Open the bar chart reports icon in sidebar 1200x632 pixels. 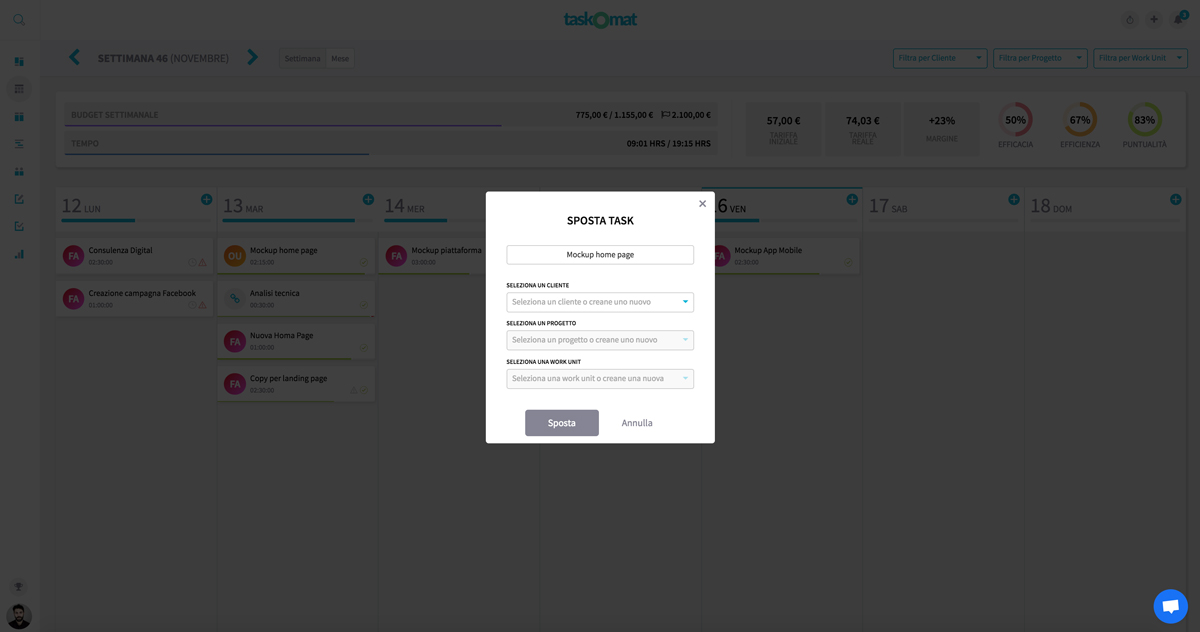[19, 254]
